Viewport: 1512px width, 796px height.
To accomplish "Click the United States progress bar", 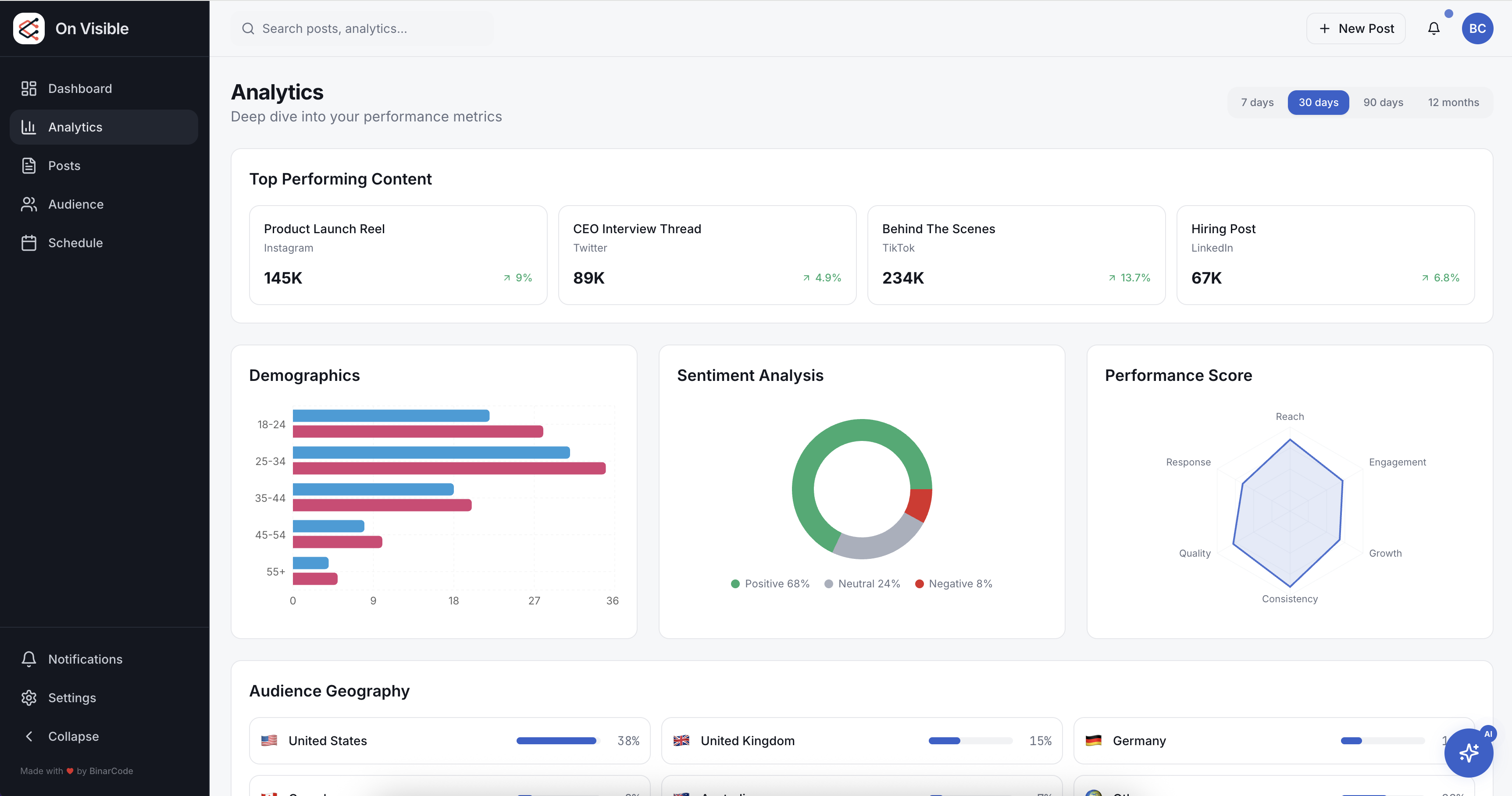I will point(556,740).
